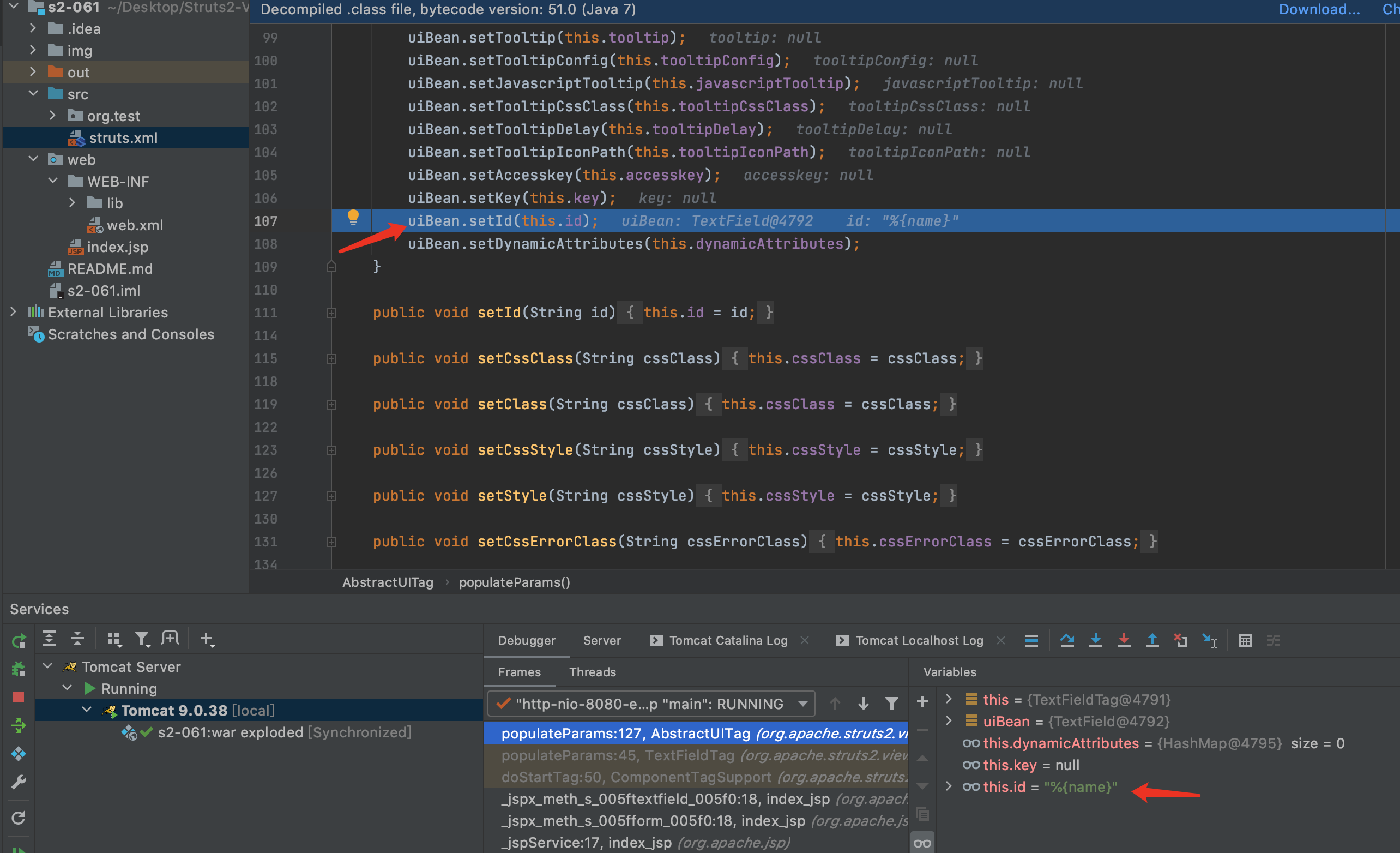Open the Add Service plus dropdown

pos(207,639)
